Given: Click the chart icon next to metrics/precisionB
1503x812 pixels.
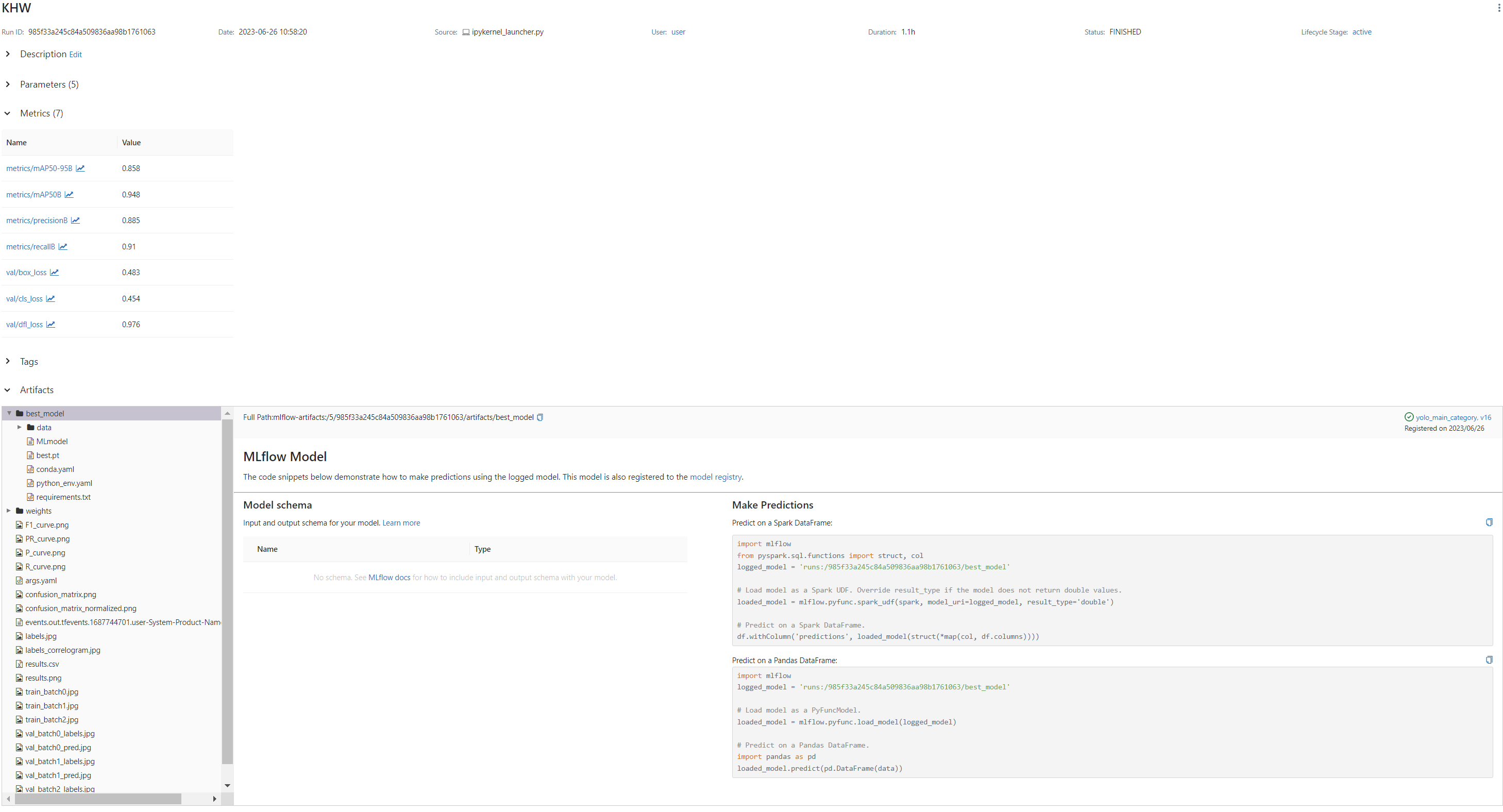Looking at the screenshot, I should 75,221.
